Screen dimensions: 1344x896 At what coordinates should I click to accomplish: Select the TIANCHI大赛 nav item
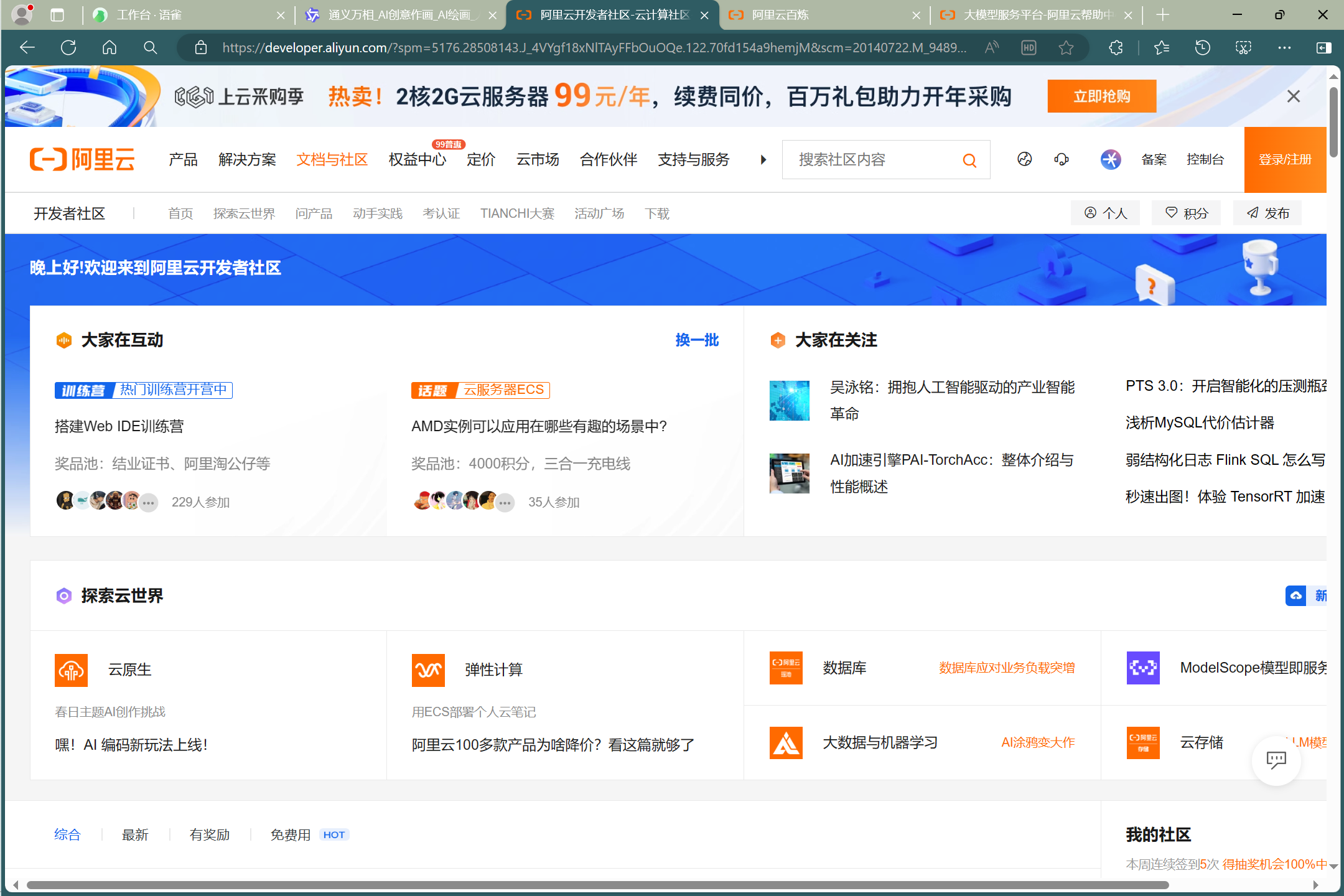tap(517, 213)
